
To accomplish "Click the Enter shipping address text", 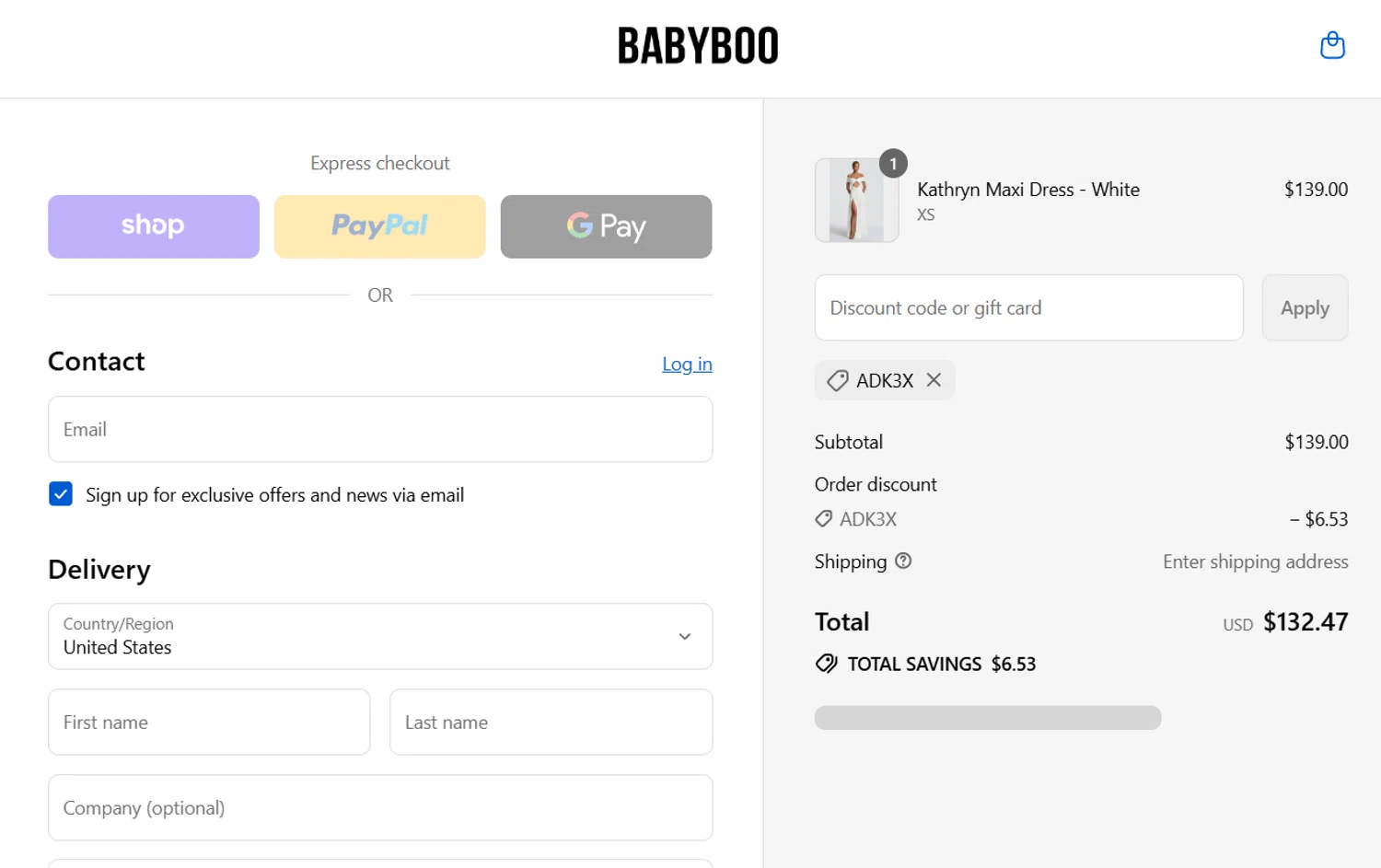I will tap(1255, 561).
